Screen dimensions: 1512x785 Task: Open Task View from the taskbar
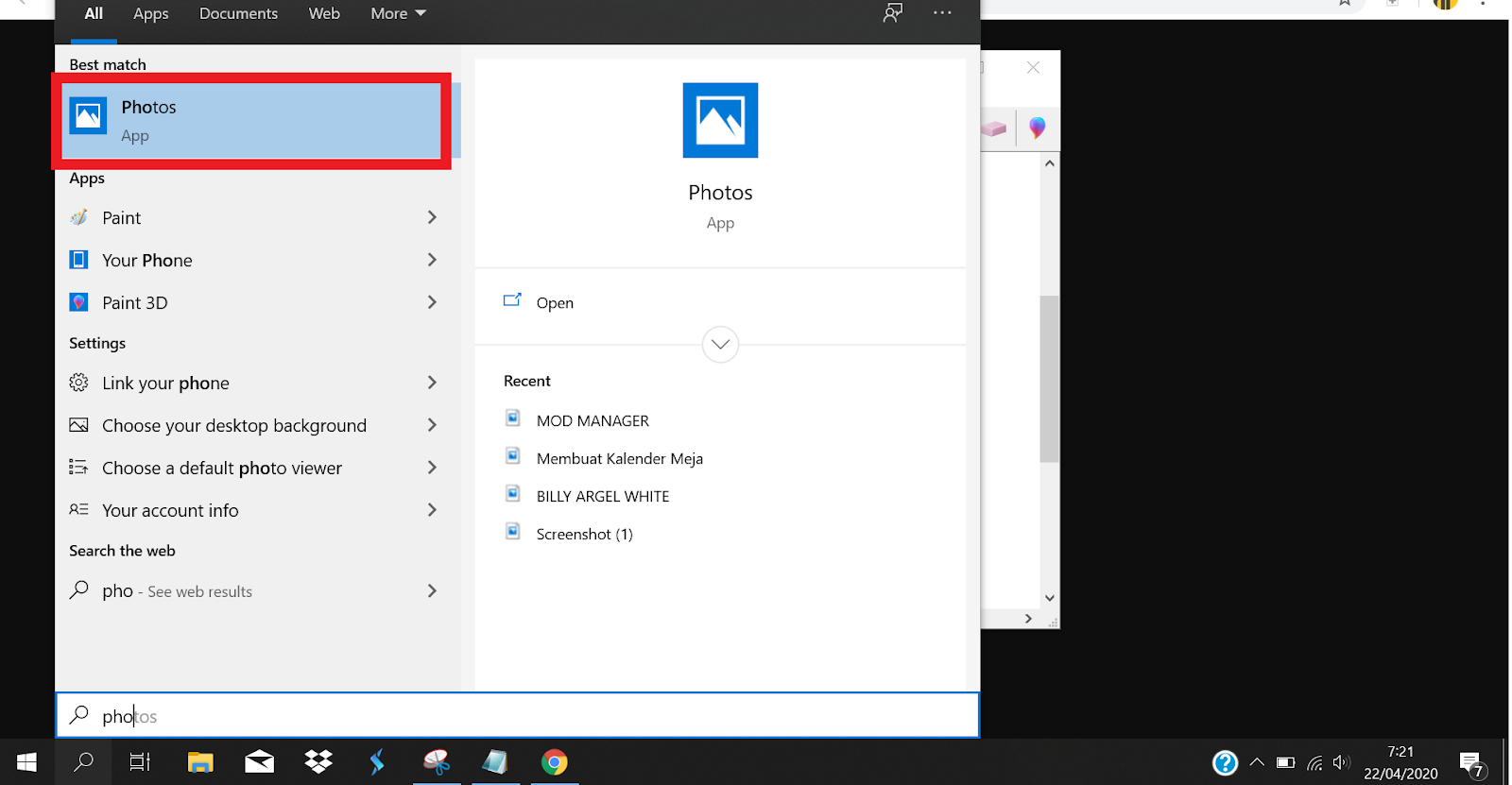[140, 761]
